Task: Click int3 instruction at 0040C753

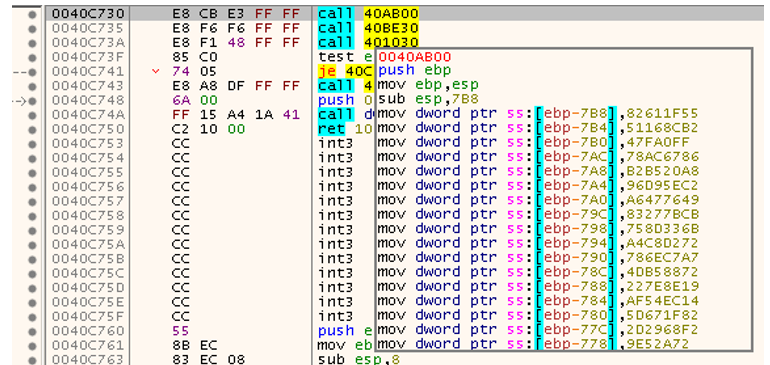Action: coord(335,143)
